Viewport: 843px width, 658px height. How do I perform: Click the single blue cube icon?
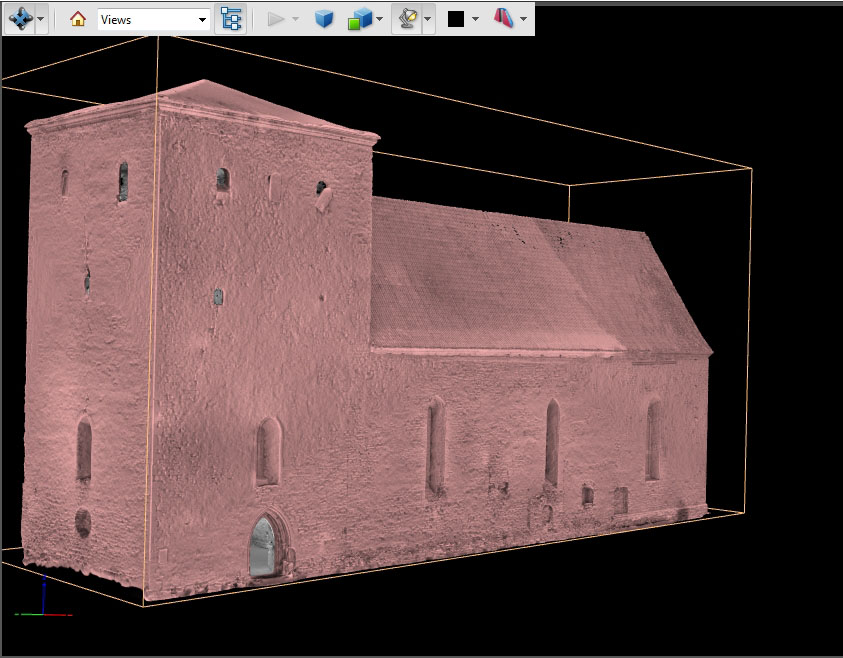click(x=324, y=19)
